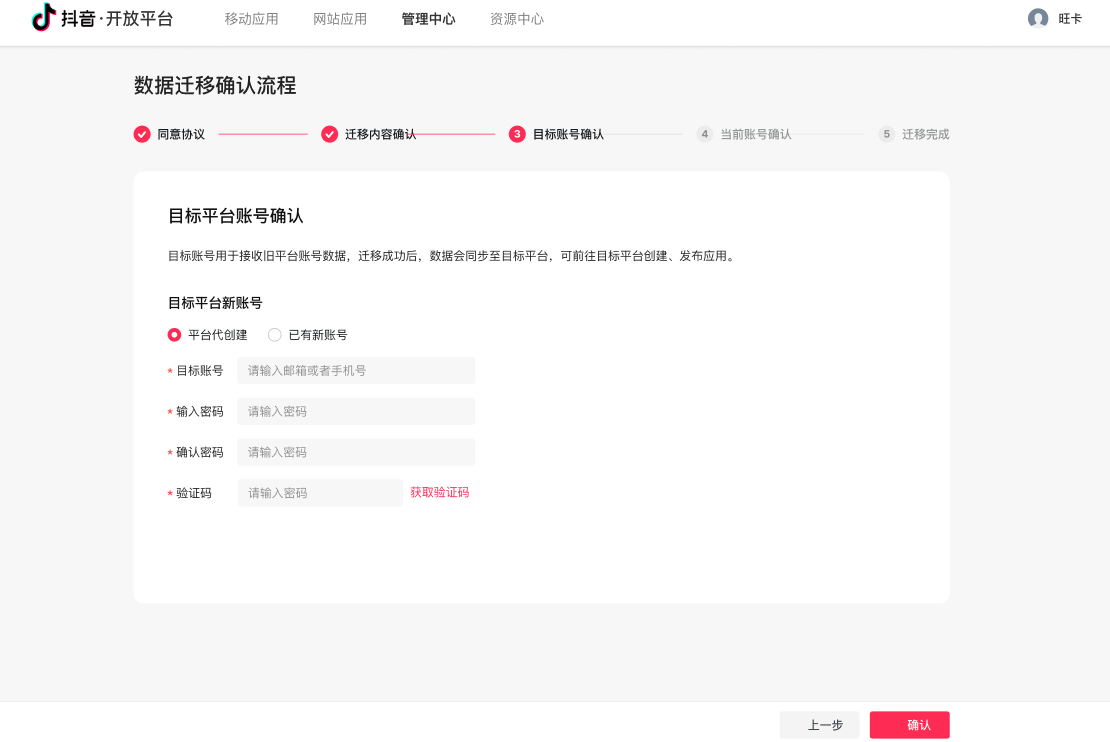Click step 5 迁移完成 number icon
Screen dimensions: 1110x742
[x=886, y=134]
